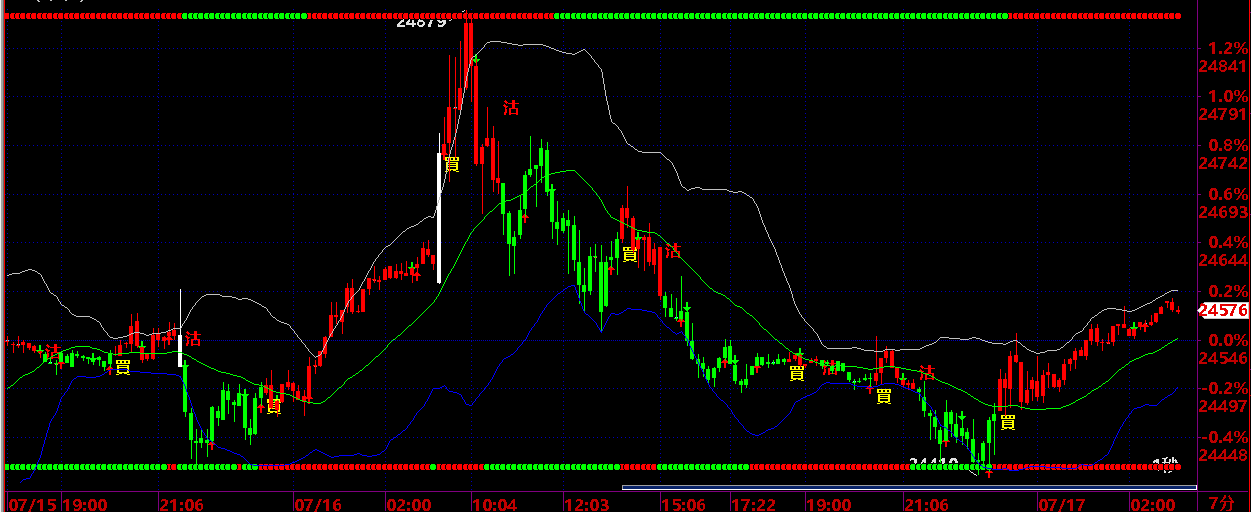Click the 0.8% percentage axis label
This screenshot has height=512, width=1251.
[x=1227, y=145]
